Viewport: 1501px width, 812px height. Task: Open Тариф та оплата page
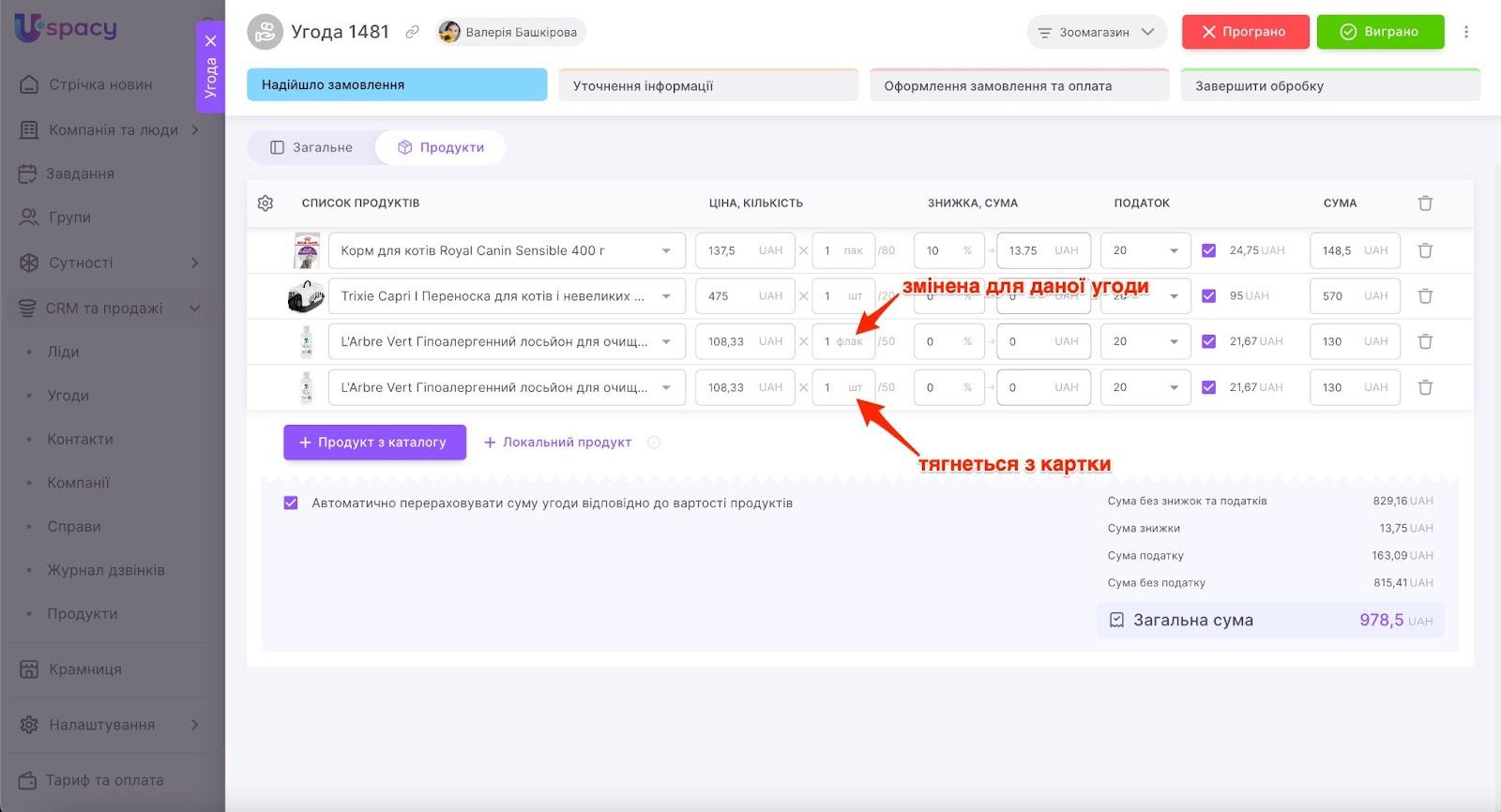tap(104, 780)
